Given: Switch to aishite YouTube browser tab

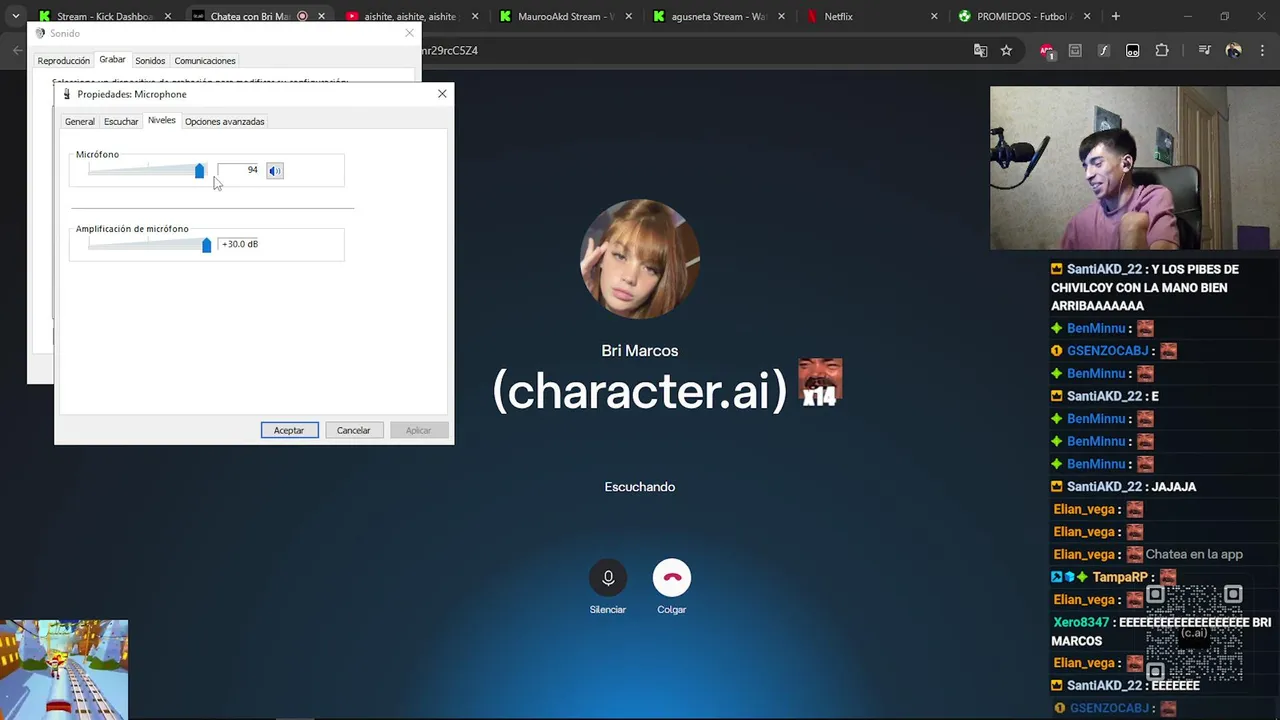Looking at the screenshot, I should pyautogui.click(x=410, y=16).
